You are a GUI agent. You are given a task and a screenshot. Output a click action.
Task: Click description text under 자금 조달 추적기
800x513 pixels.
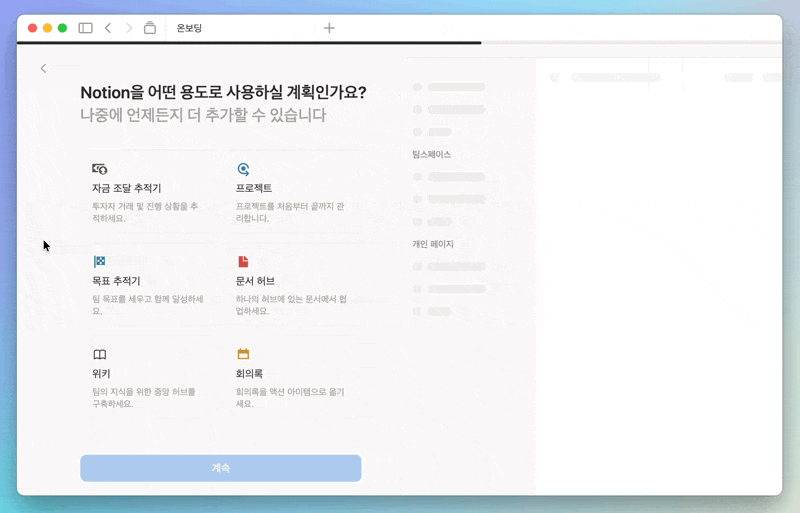tap(145, 212)
